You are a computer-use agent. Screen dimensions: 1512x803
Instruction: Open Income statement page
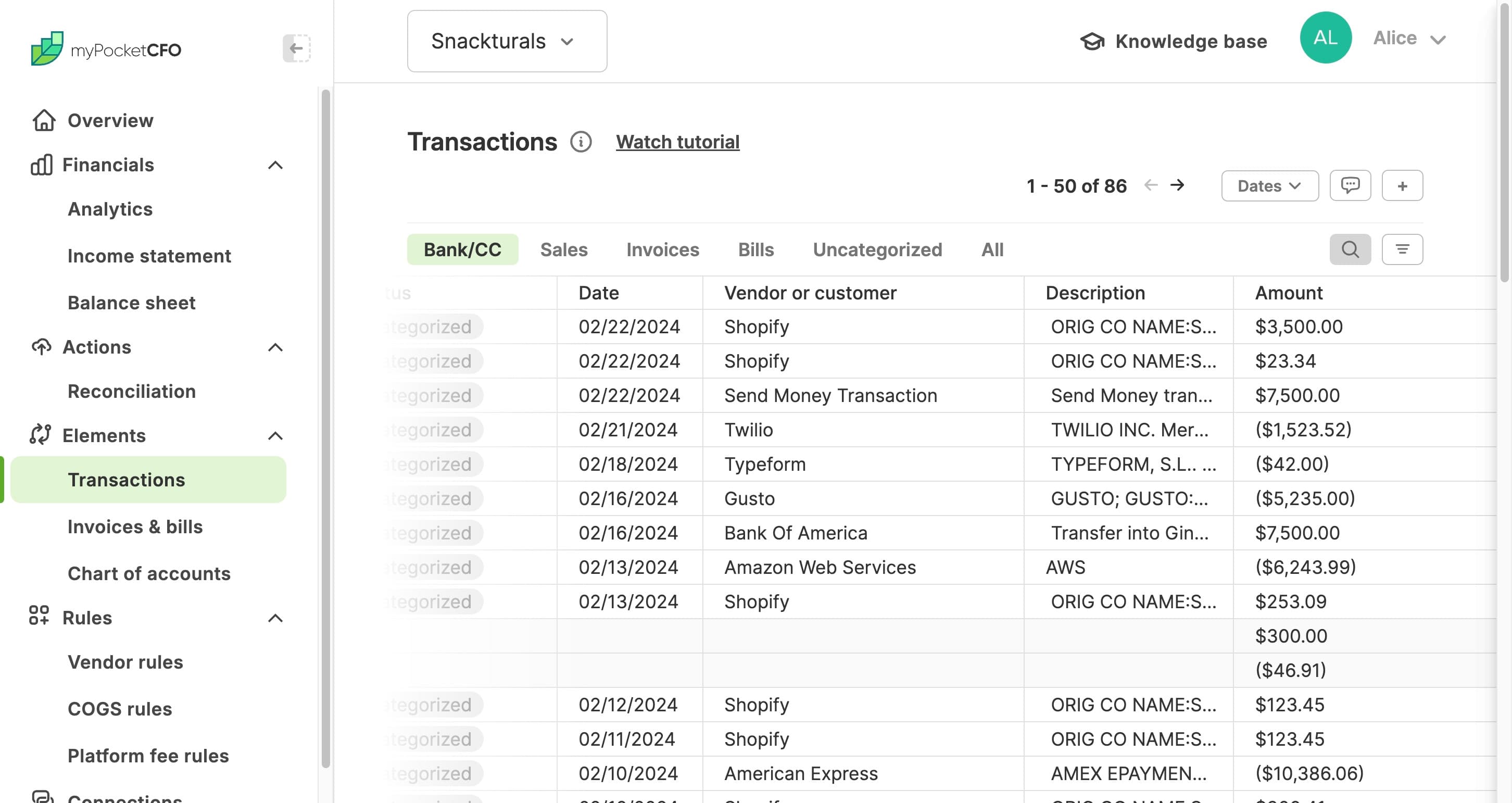pyautogui.click(x=149, y=256)
